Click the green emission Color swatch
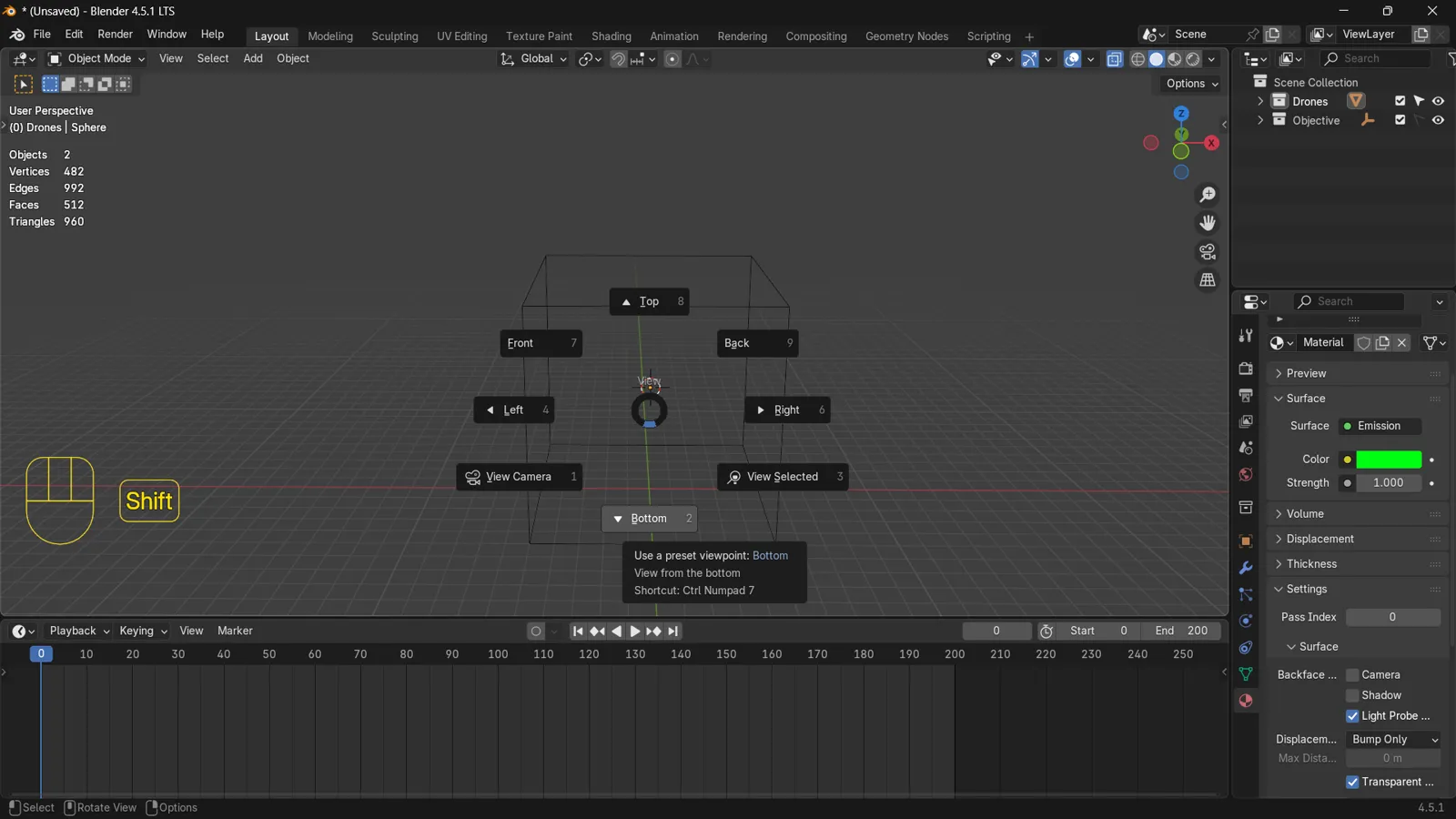This screenshot has height=819, width=1456. click(1389, 460)
